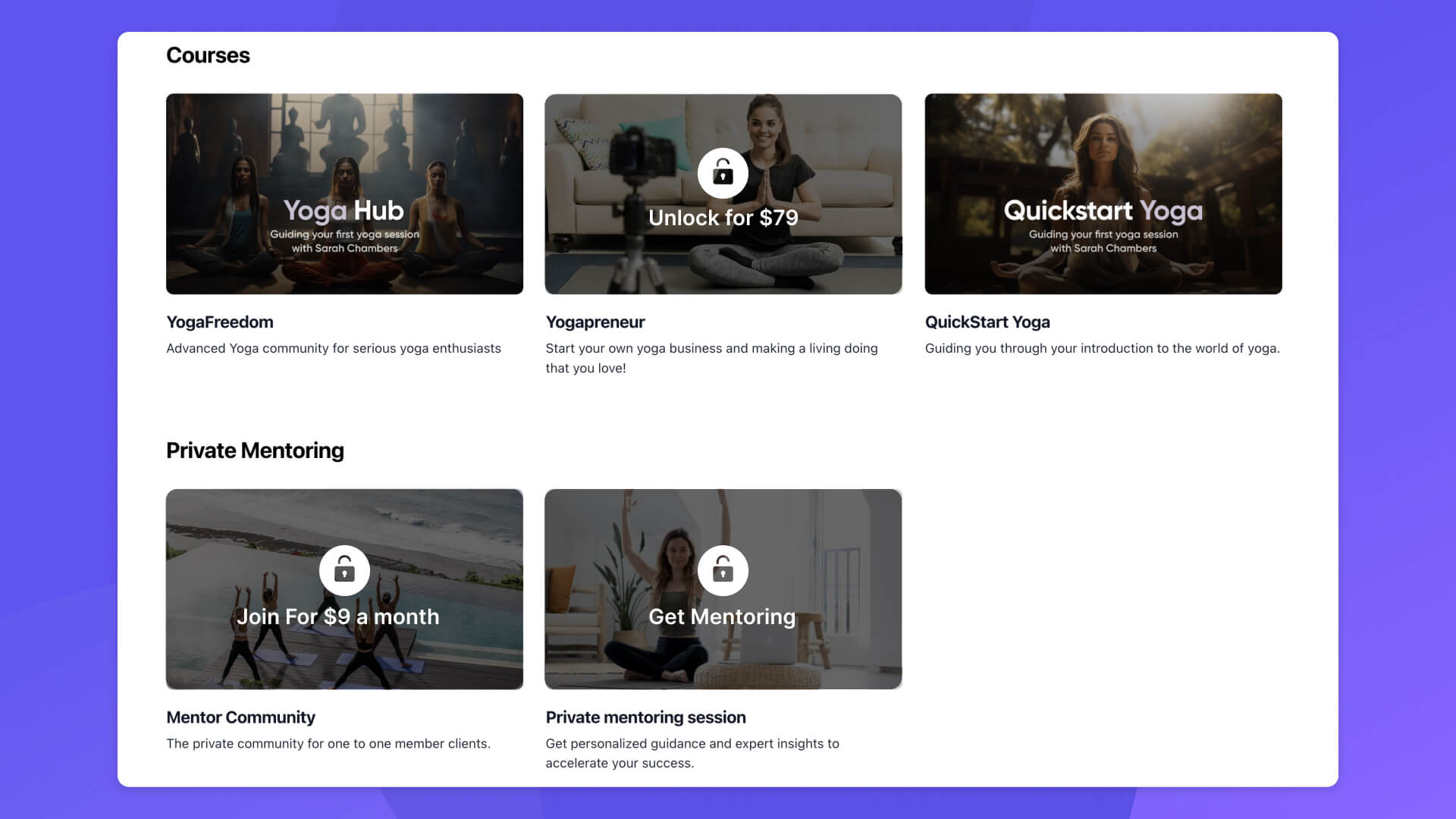Click the Private Mentoring section heading

[255, 450]
